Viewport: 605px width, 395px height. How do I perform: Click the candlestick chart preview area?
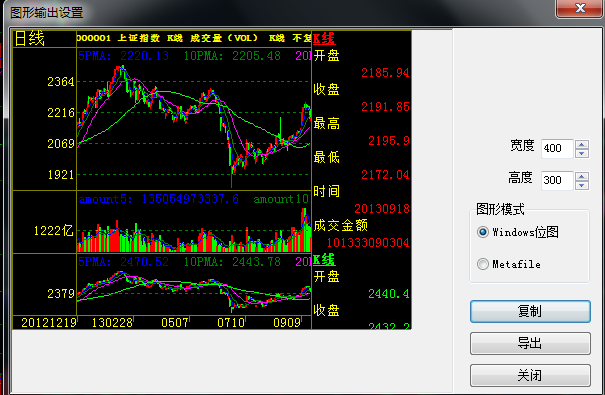tap(194, 119)
